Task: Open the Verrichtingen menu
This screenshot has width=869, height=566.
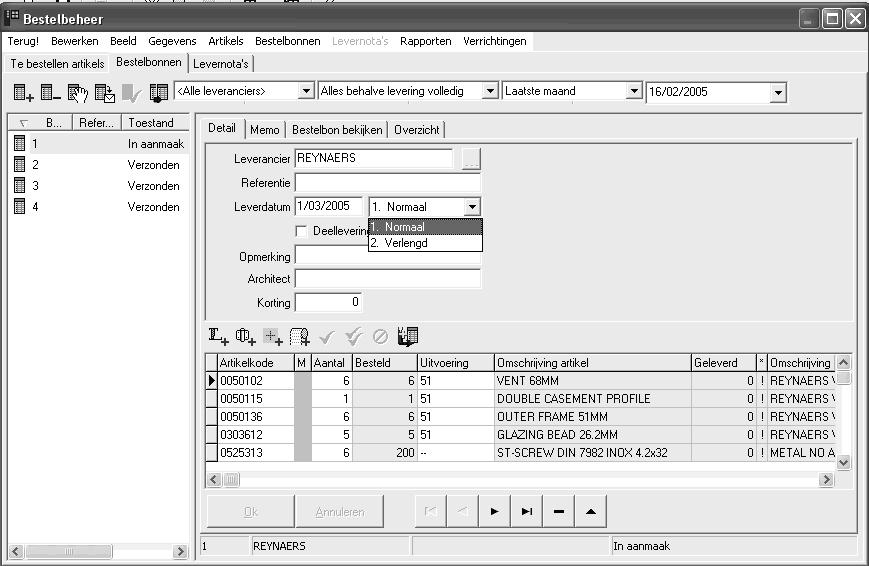Action: click(495, 41)
